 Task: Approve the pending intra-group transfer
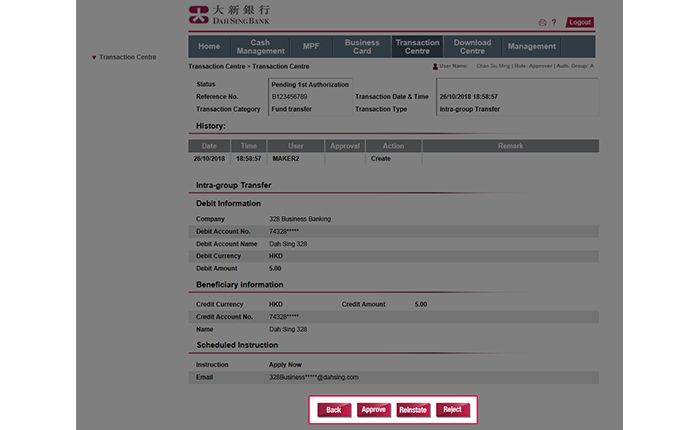pyautogui.click(x=374, y=410)
